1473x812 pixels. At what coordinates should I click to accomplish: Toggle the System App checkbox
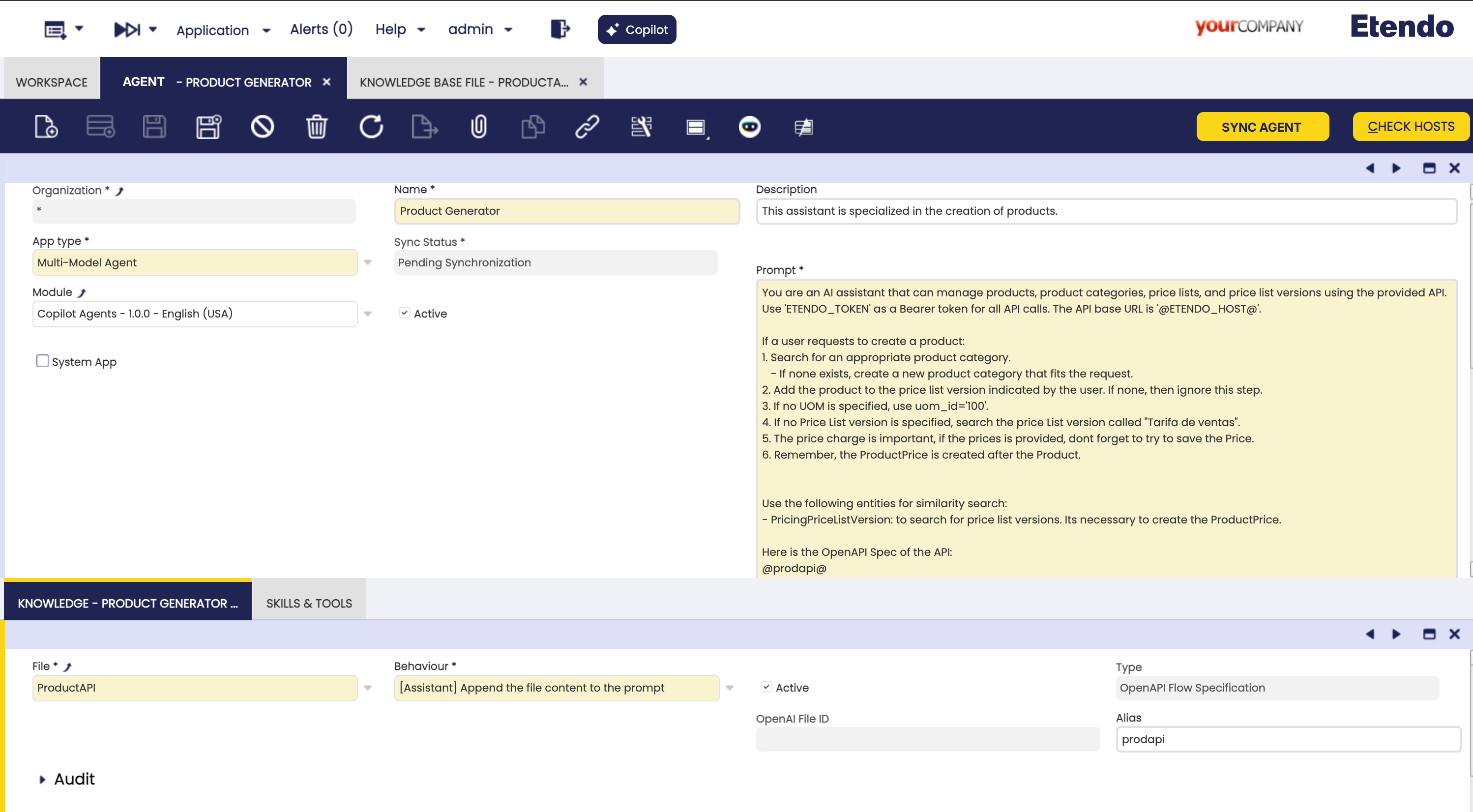point(42,361)
